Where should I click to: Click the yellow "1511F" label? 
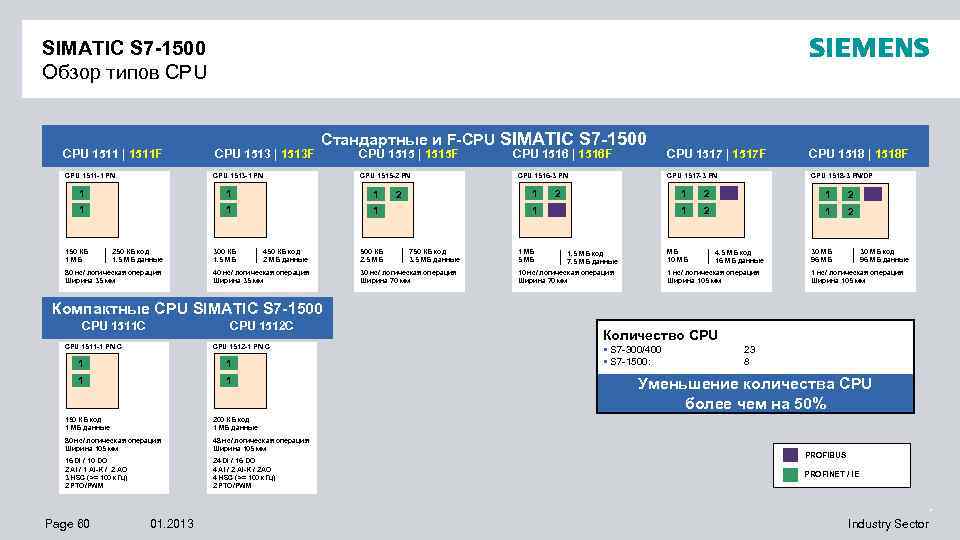point(146,154)
